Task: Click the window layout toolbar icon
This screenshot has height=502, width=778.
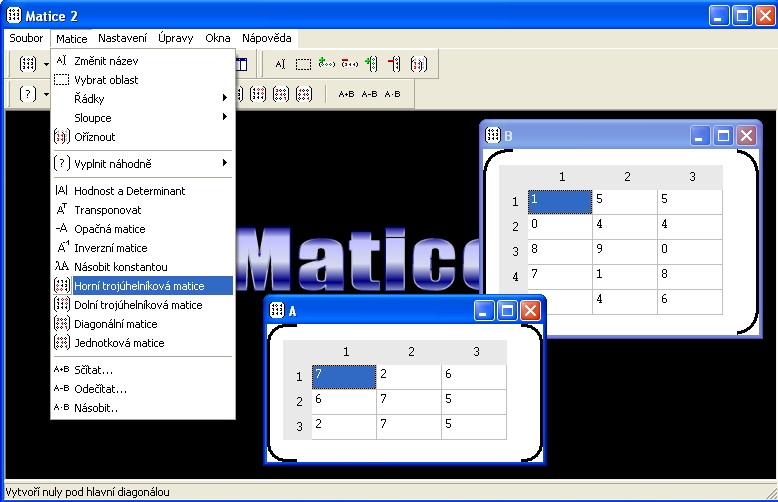Action: pos(242,64)
